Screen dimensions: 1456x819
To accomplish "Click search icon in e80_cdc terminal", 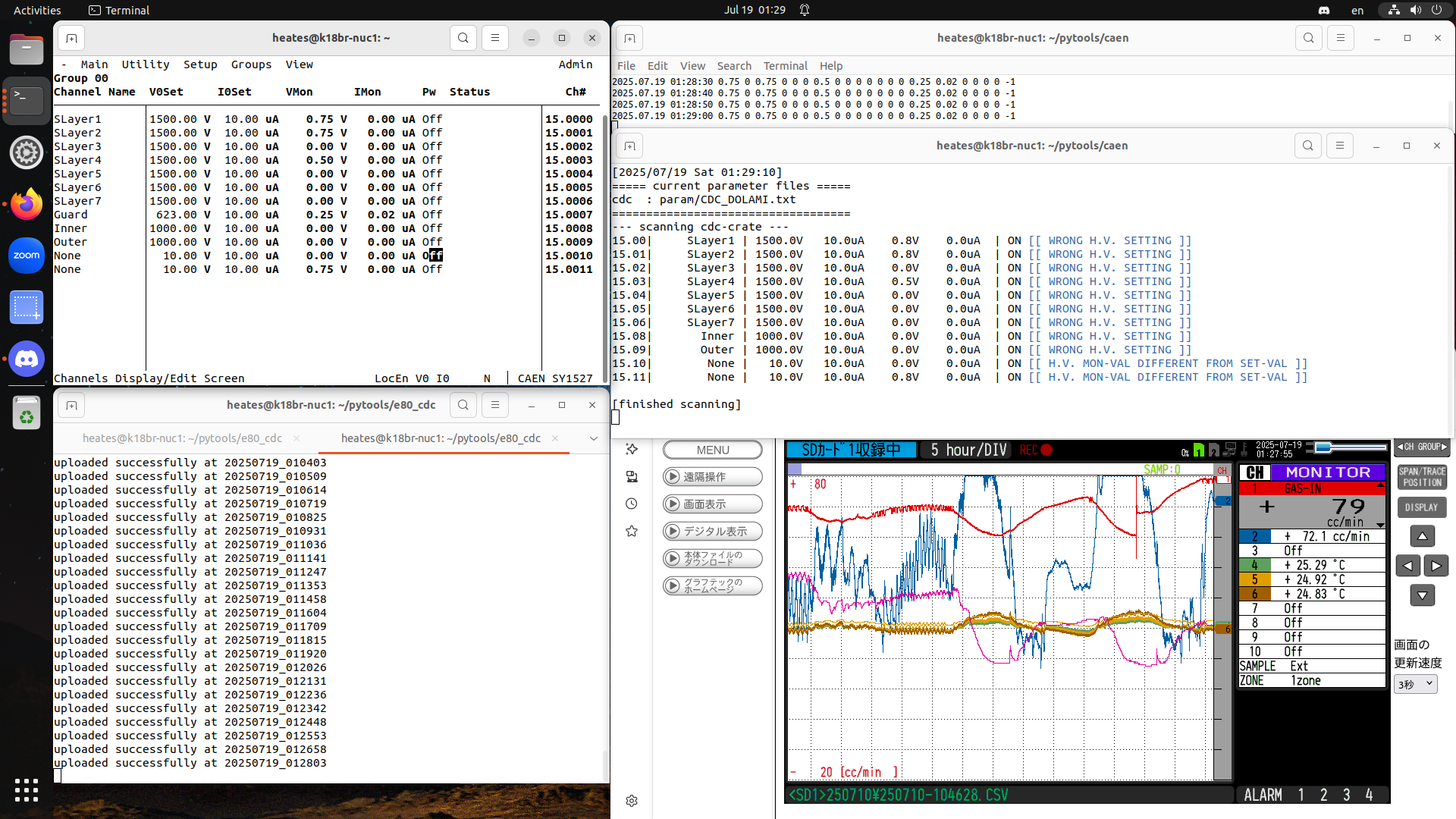I will tap(463, 405).
